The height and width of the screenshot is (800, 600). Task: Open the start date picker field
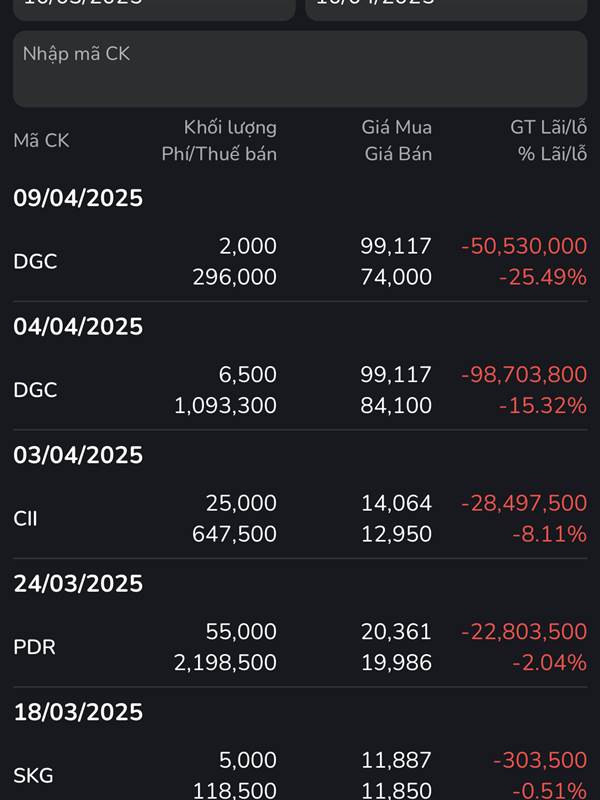[x=154, y=9]
